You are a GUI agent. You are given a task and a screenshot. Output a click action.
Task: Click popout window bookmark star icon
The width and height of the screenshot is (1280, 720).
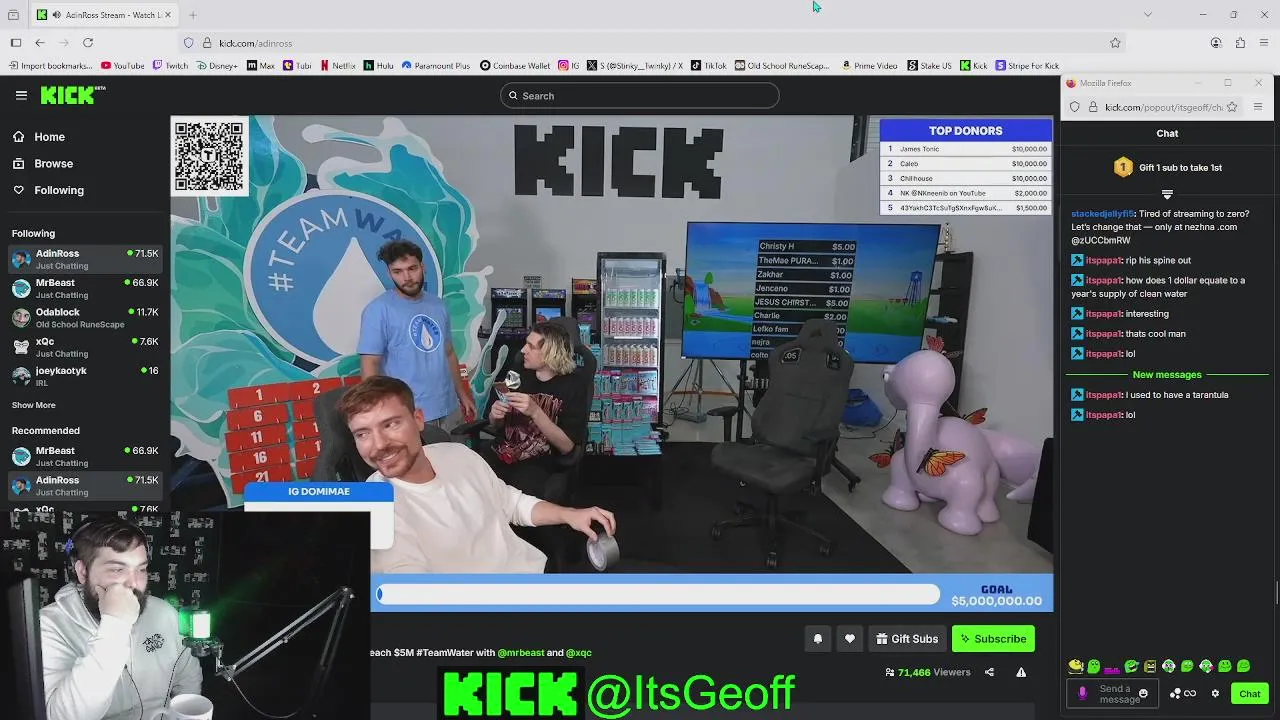click(1232, 107)
